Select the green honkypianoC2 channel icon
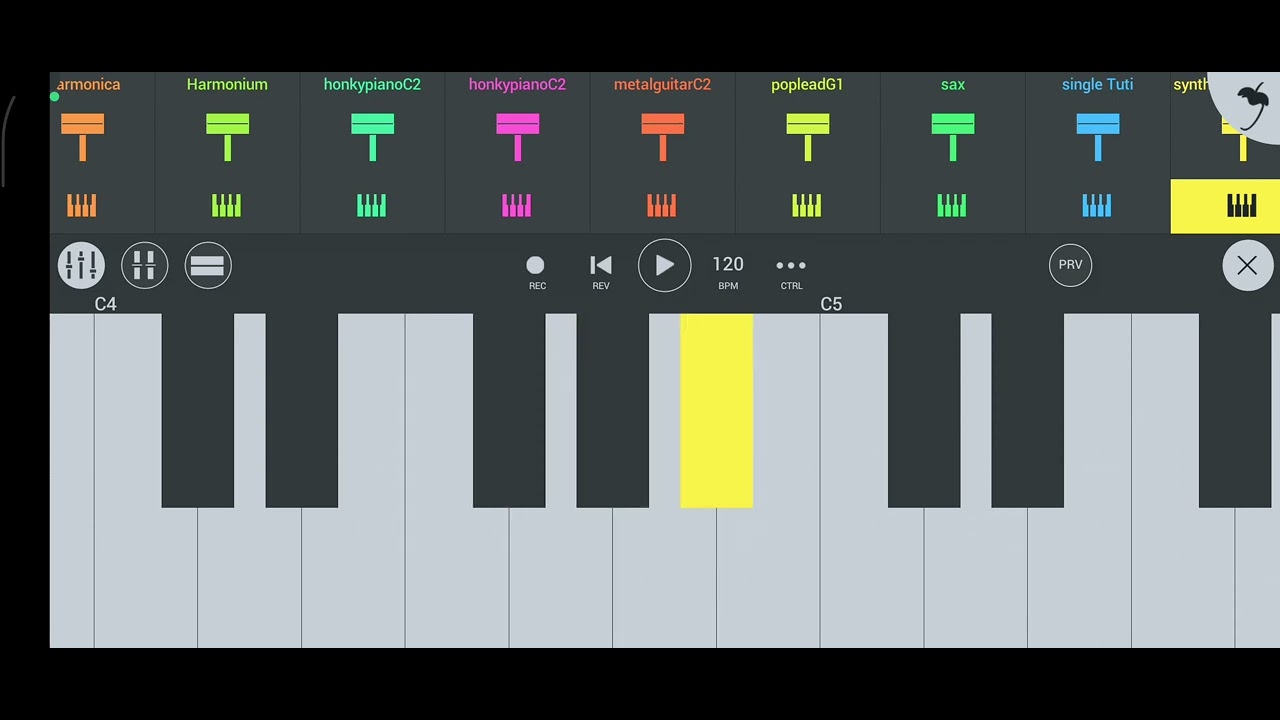The width and height of the screenshot is (1280, 720). (x=372, y=137)
